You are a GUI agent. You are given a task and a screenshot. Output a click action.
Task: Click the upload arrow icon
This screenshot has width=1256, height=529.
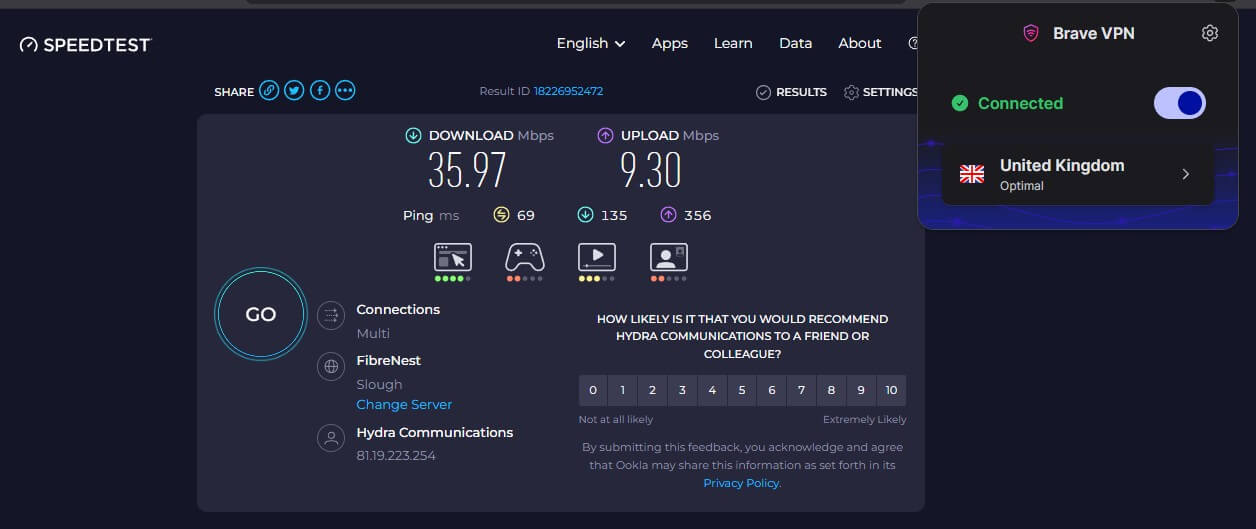[x=605, y=135]
